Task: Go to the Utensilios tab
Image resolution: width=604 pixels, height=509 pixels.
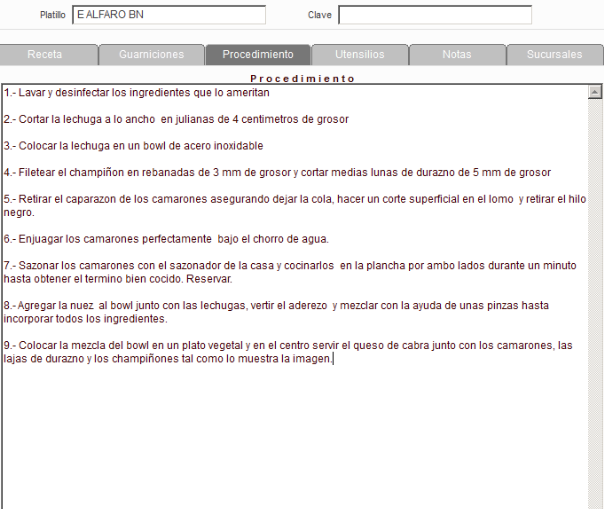Action: pos(360,54)
